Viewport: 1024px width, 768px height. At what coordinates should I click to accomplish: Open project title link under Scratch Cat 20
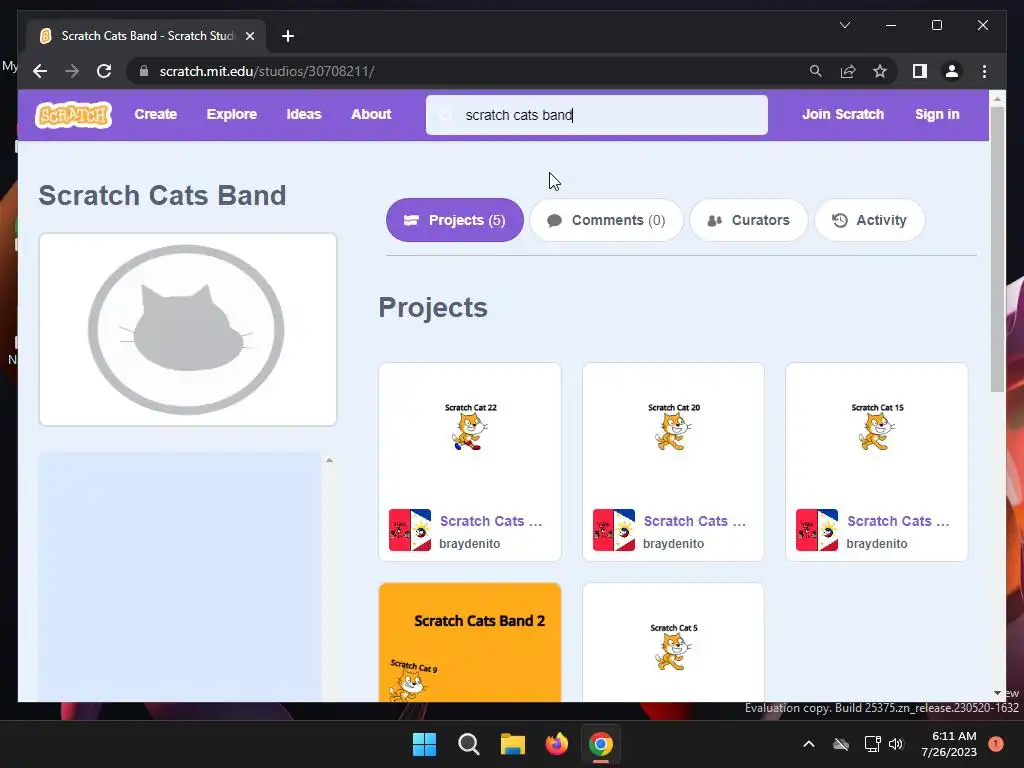[x=695, y=521]
